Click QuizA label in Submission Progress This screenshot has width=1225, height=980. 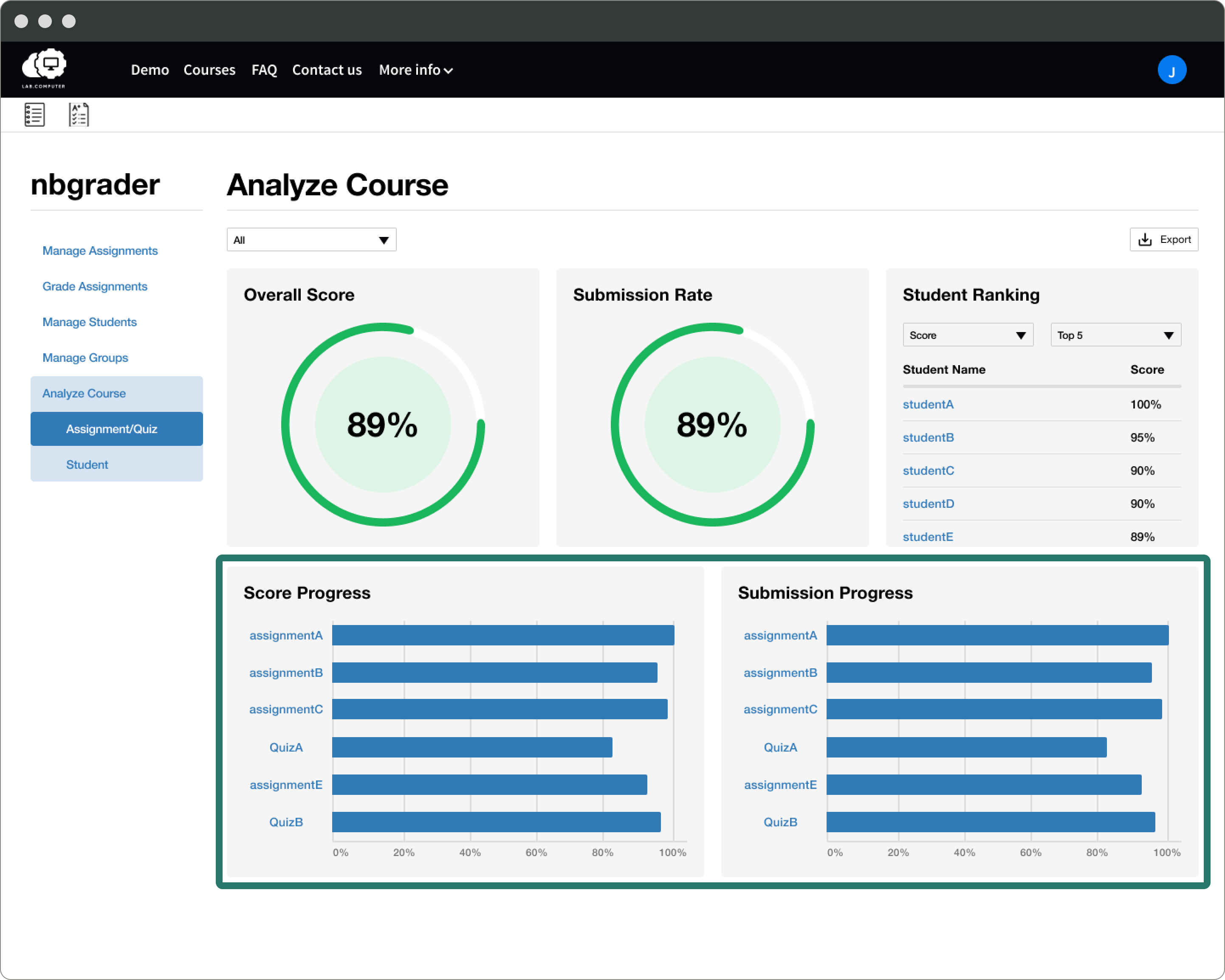coord(780,747)
